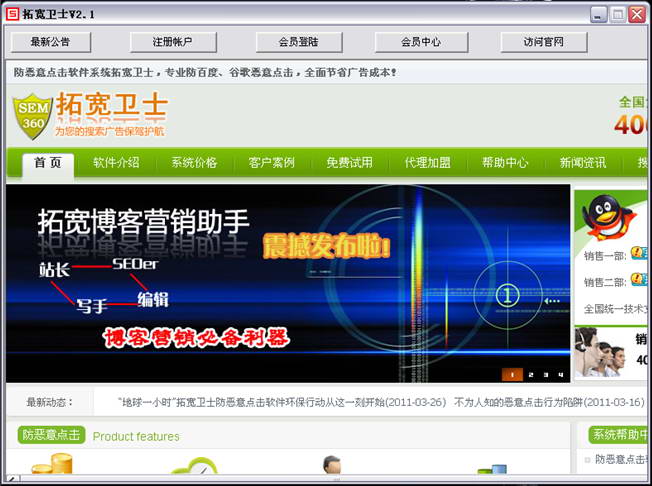Open the 新闻资讯 tab

[583, 163]
